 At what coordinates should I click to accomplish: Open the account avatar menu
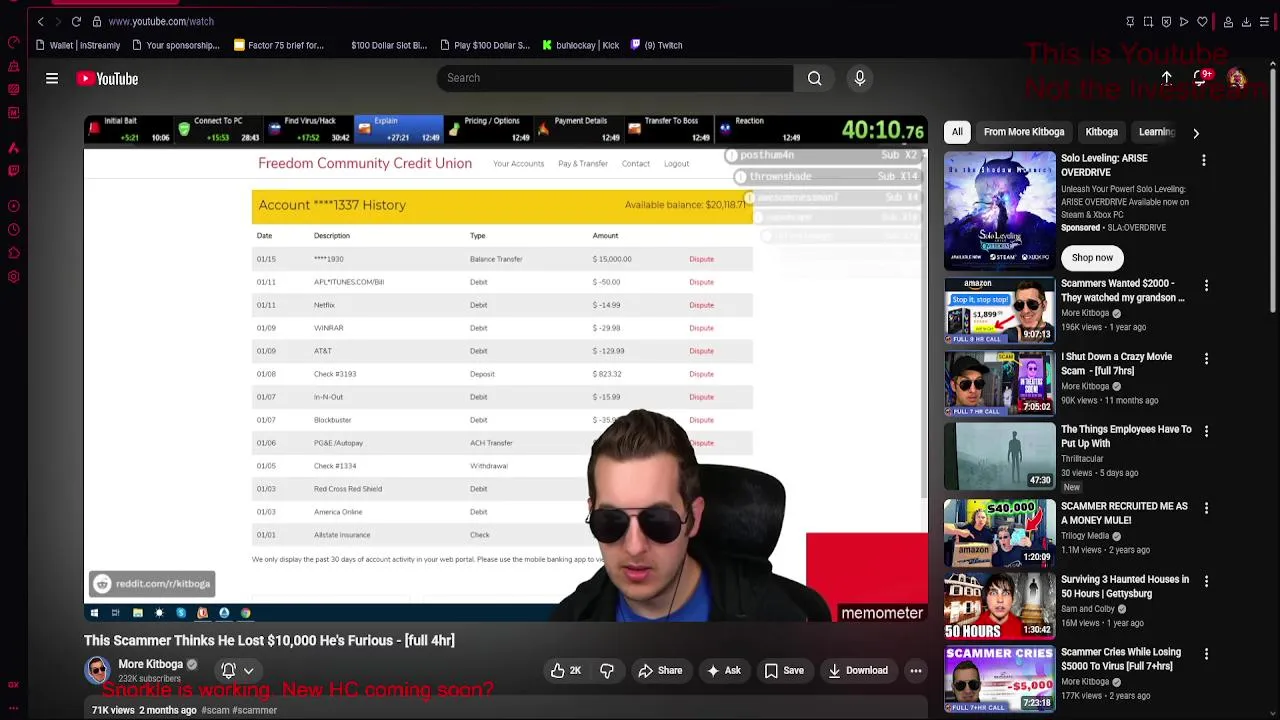pos(1237,78)
